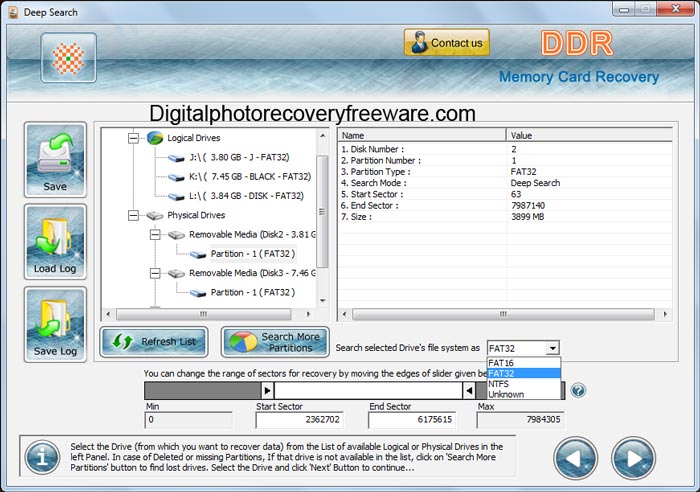
Task: Click the Start Sector input field
Action: pos(299,420)
